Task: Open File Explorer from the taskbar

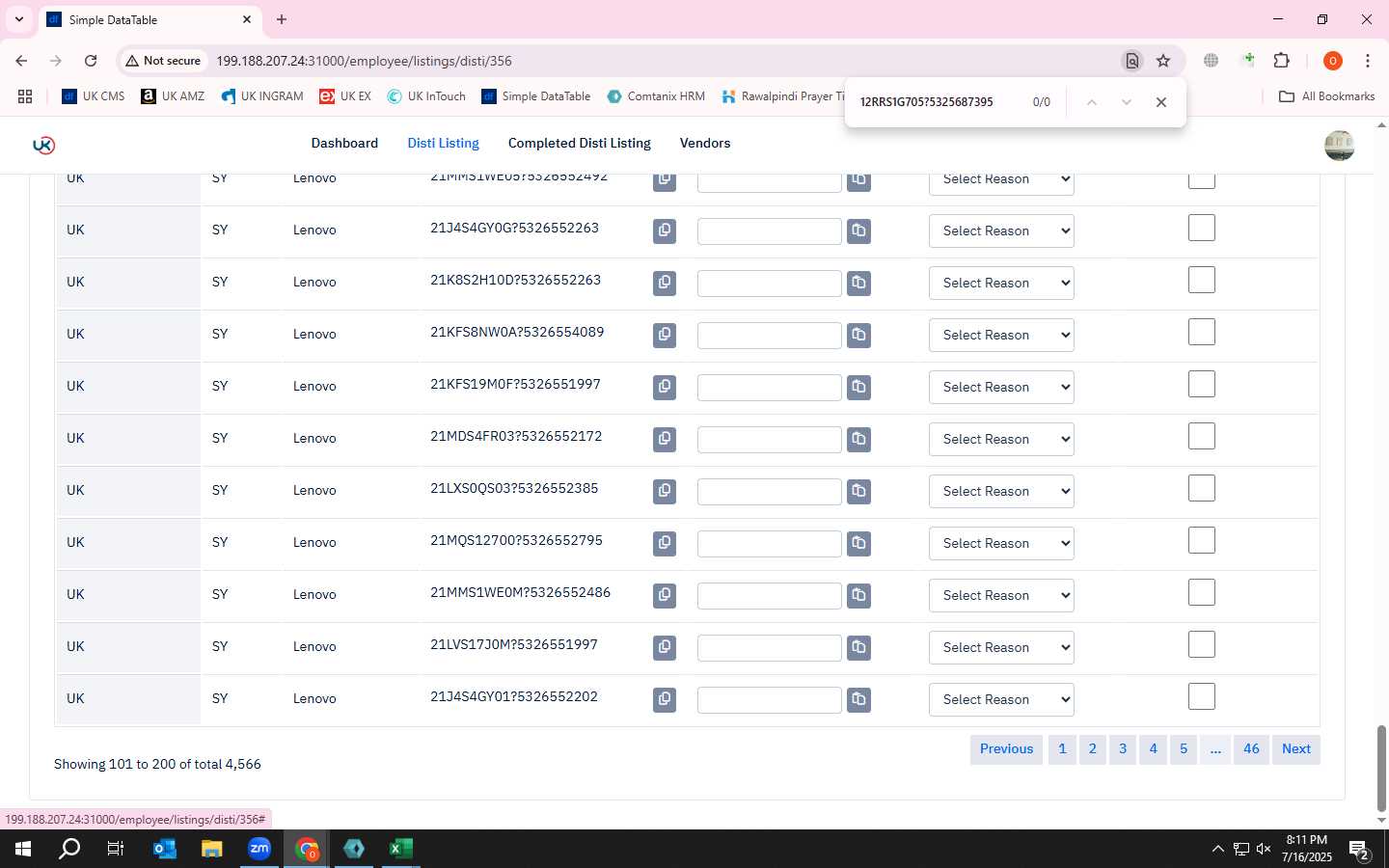Action: [211, 849]
